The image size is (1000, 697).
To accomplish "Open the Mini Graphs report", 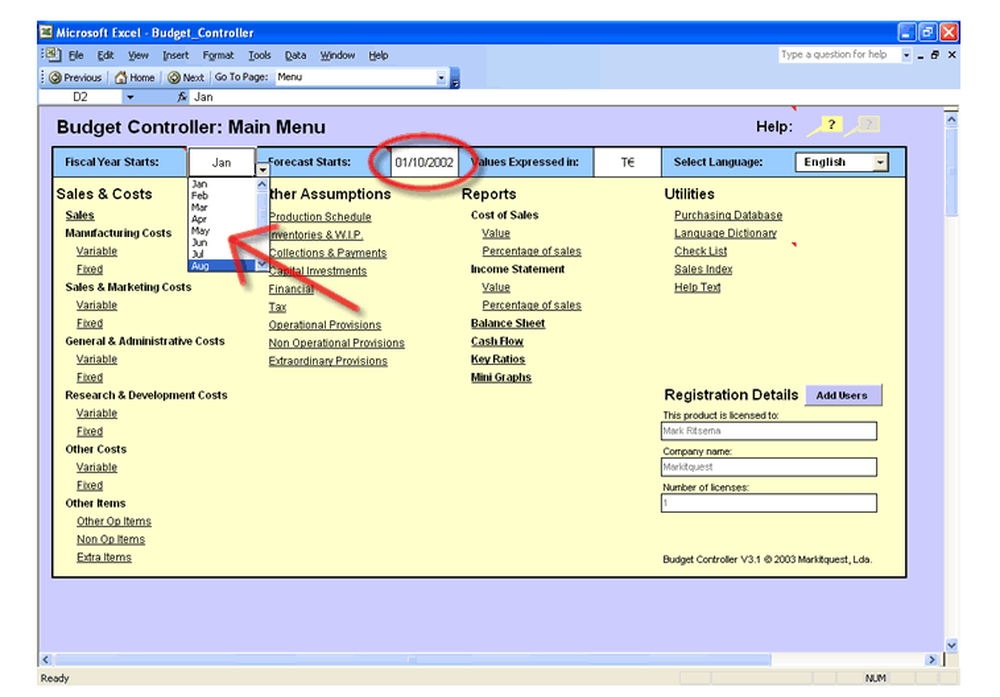I will [501, 378].
